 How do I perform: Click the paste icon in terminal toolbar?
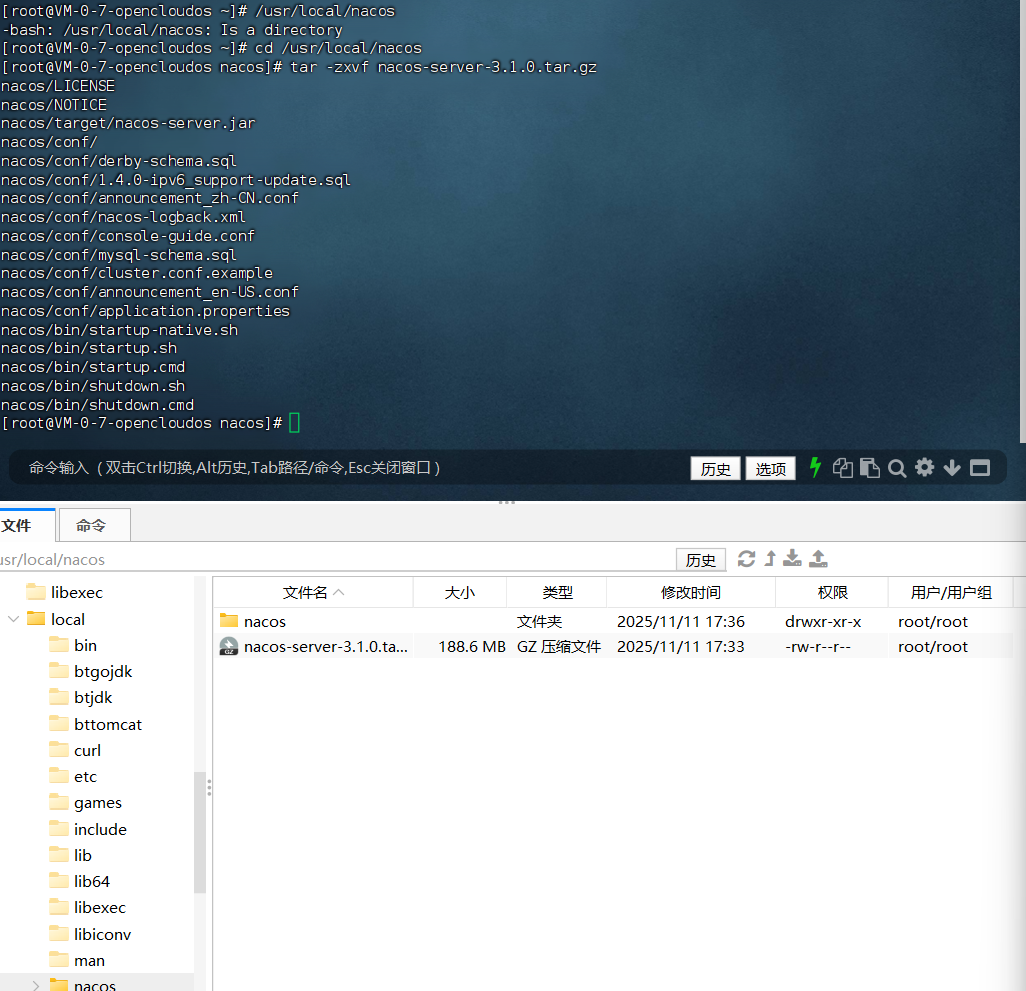(x=870, y=468)
